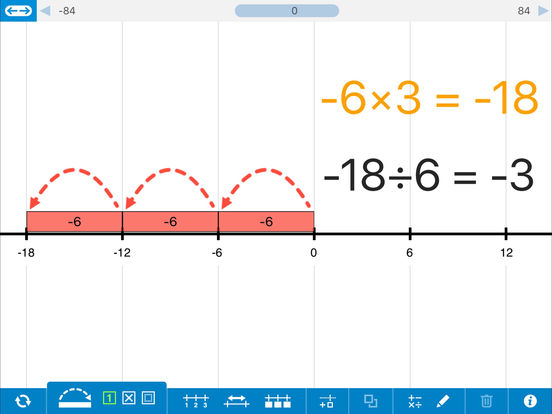Select the orange equation -6×3 = -18
Screen dimensions: 552x414
[x=429, y=98]
